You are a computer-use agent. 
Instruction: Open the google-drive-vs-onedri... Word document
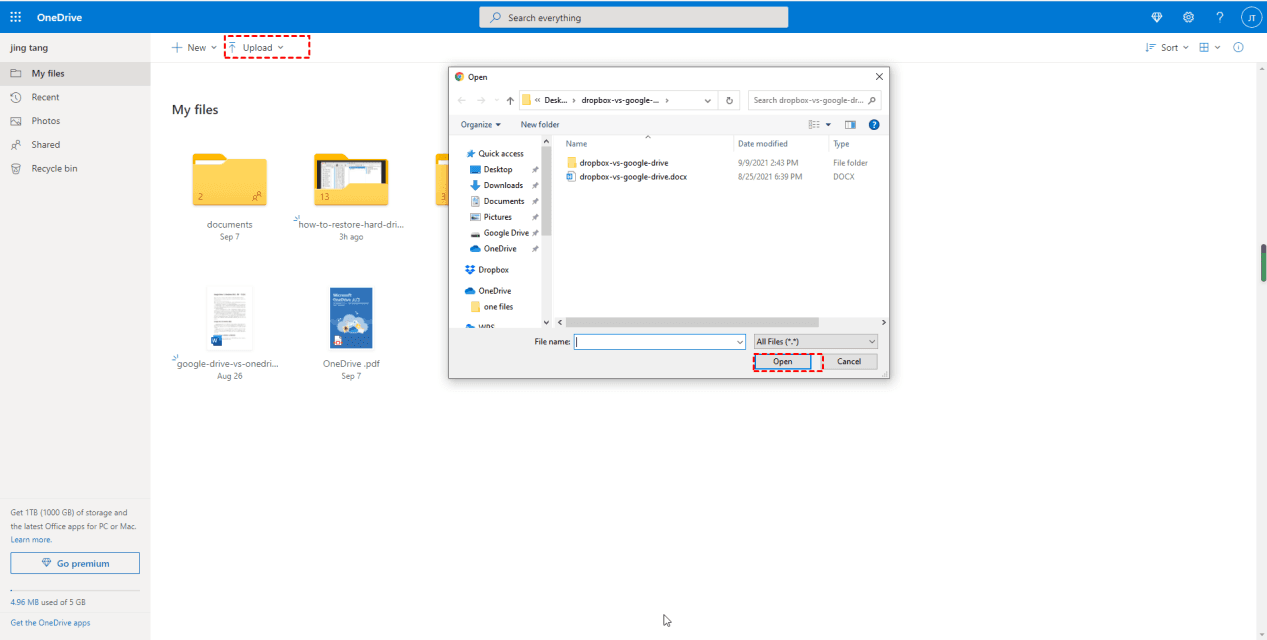(x=229, y=318)
